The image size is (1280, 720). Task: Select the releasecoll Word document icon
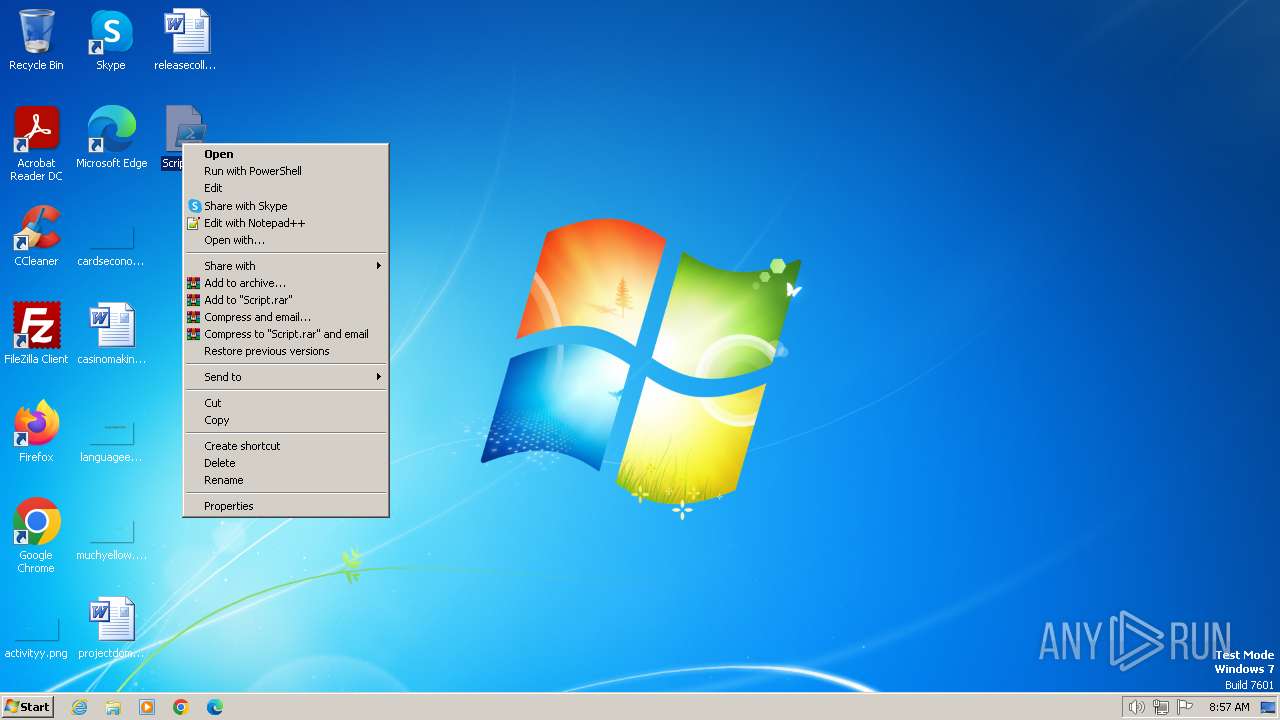185,40
